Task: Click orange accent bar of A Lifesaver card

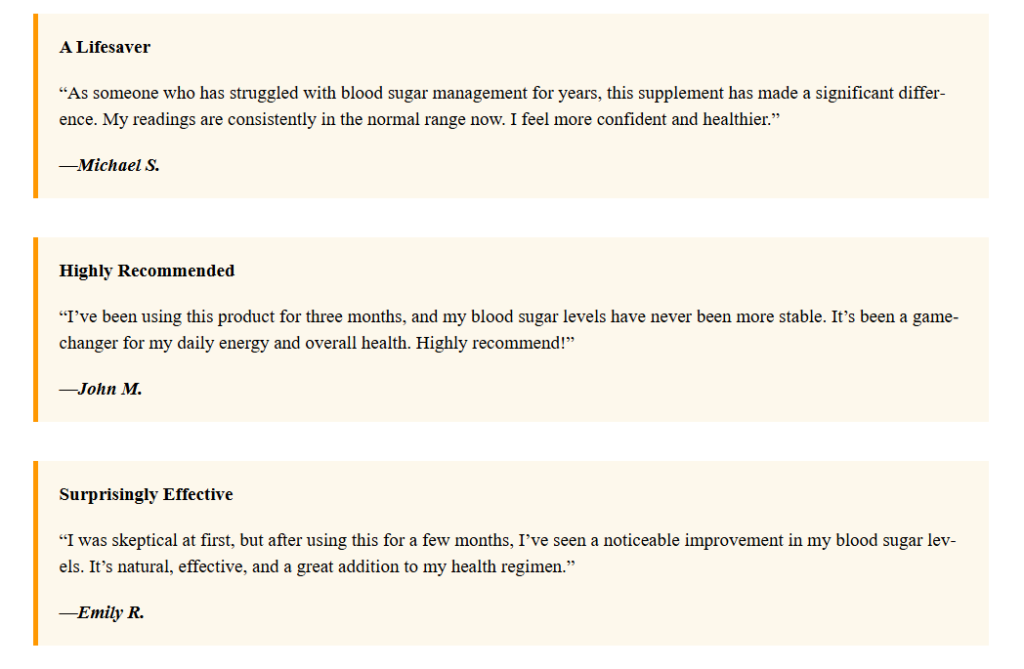Action: pos(35,106)
